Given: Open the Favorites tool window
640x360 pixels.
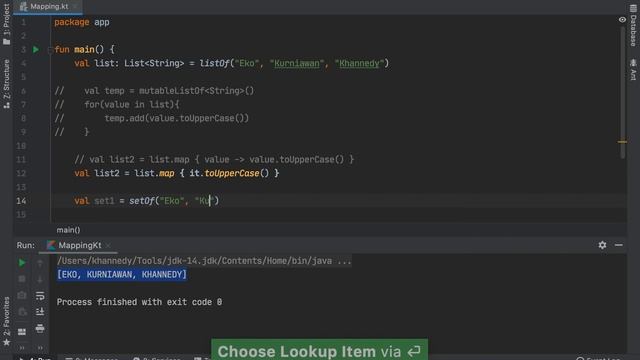Looking at the screenshot, I should click(x=6, y=321).
